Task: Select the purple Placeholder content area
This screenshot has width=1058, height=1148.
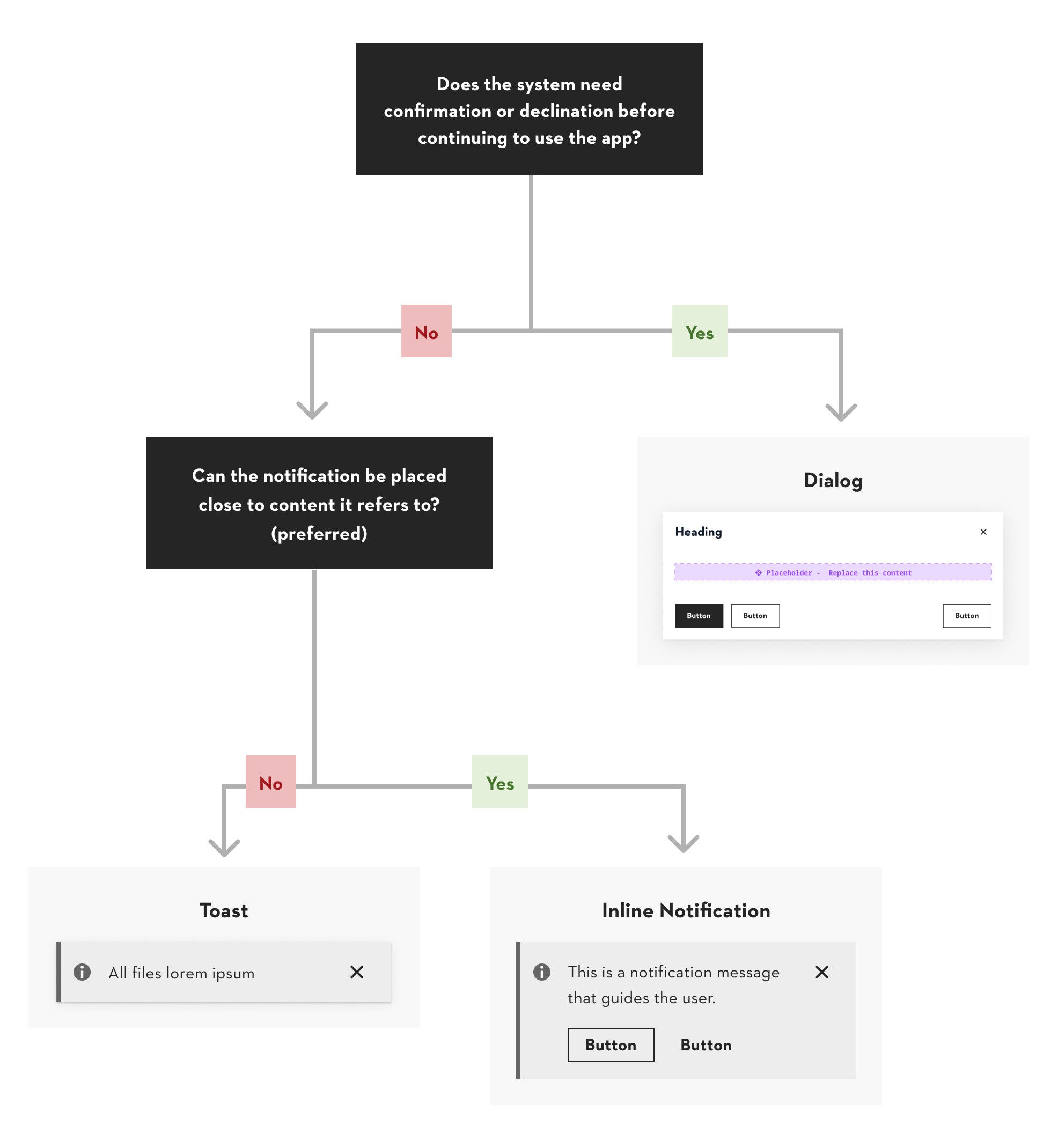Action: (833, 572)
